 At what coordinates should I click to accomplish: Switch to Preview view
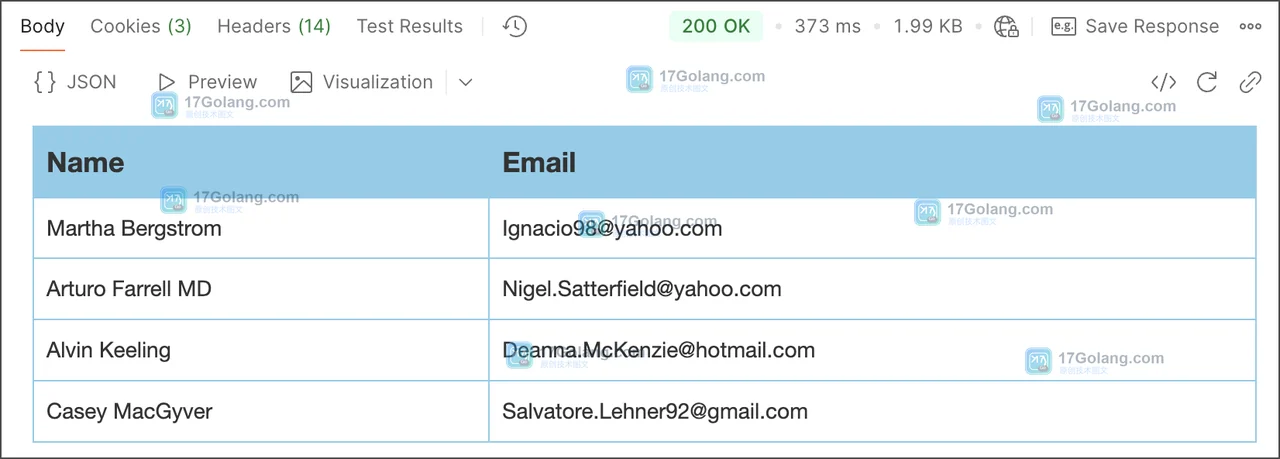point(207,82)
